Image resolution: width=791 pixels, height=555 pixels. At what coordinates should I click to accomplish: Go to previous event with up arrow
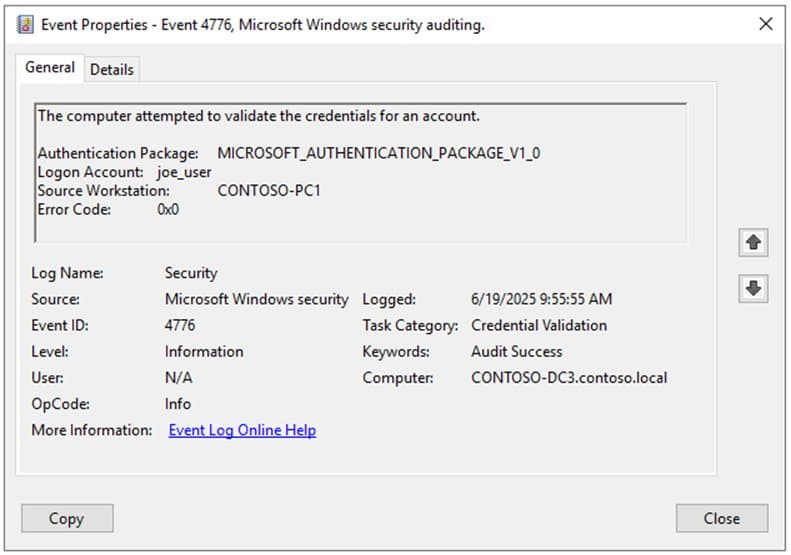(x=753, y=242)
